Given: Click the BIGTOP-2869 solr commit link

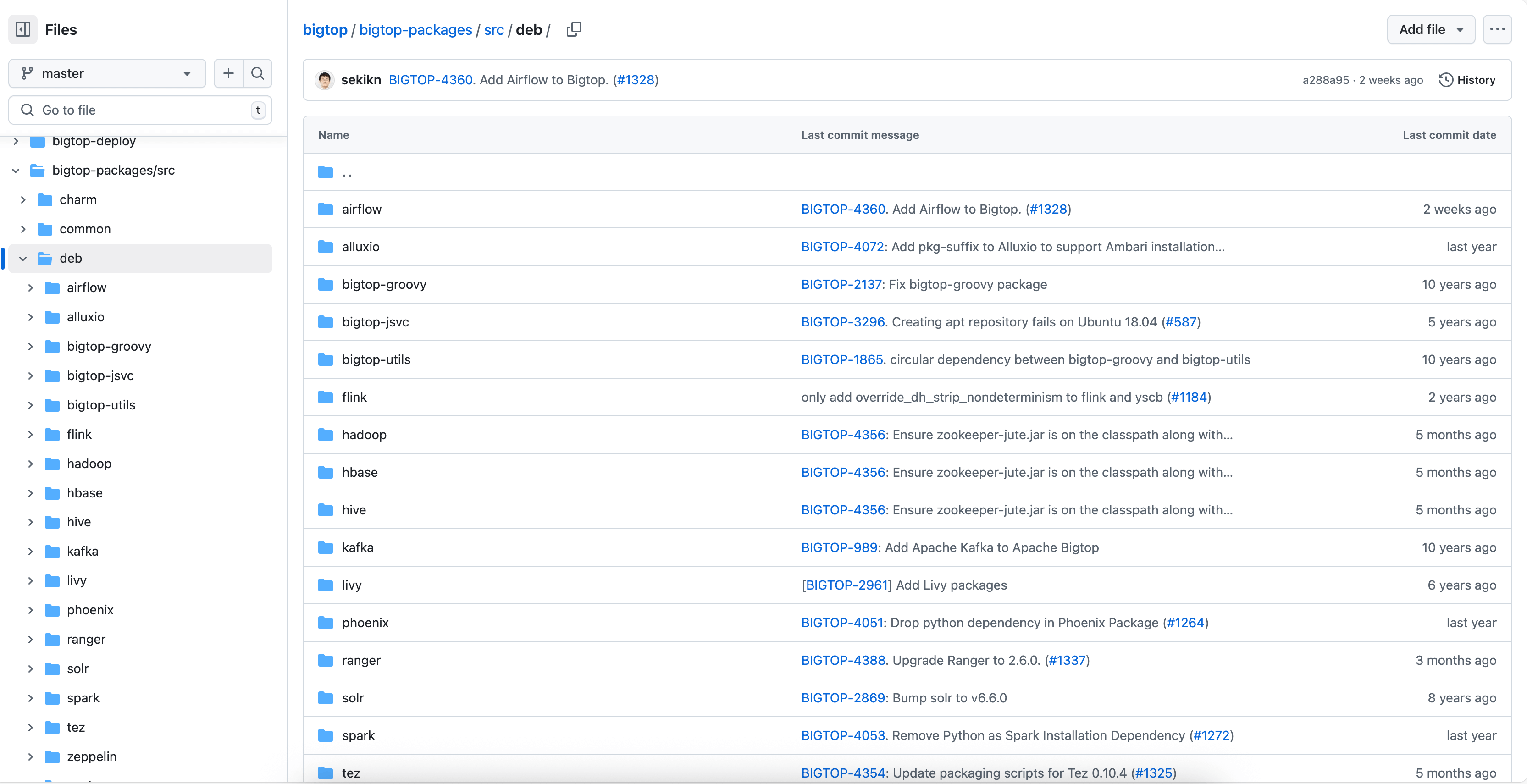Looking at the screenshot, I should coord(843,697).
